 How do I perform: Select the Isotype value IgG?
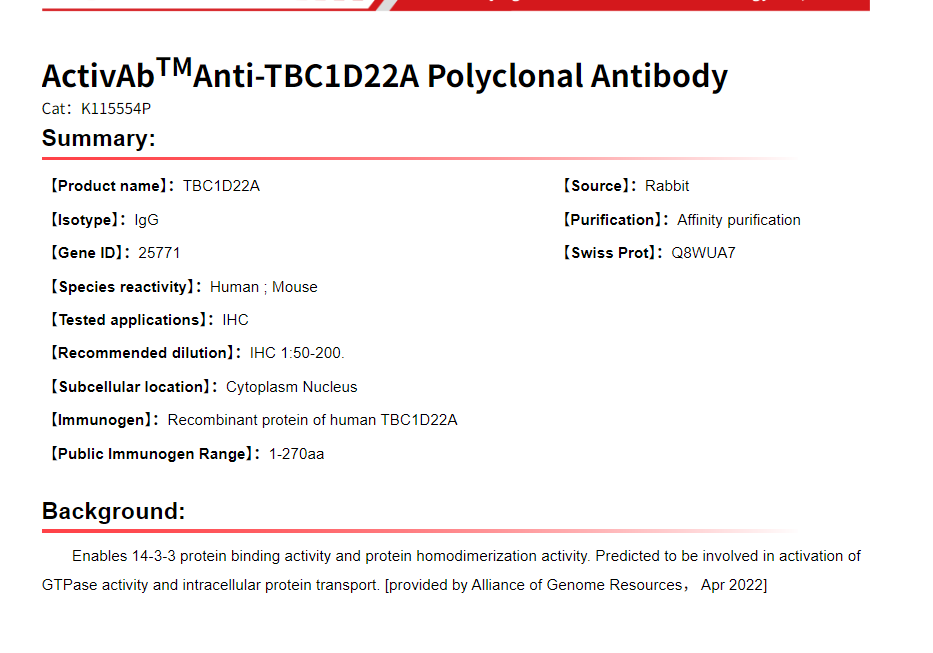click(x=146, y=220)
